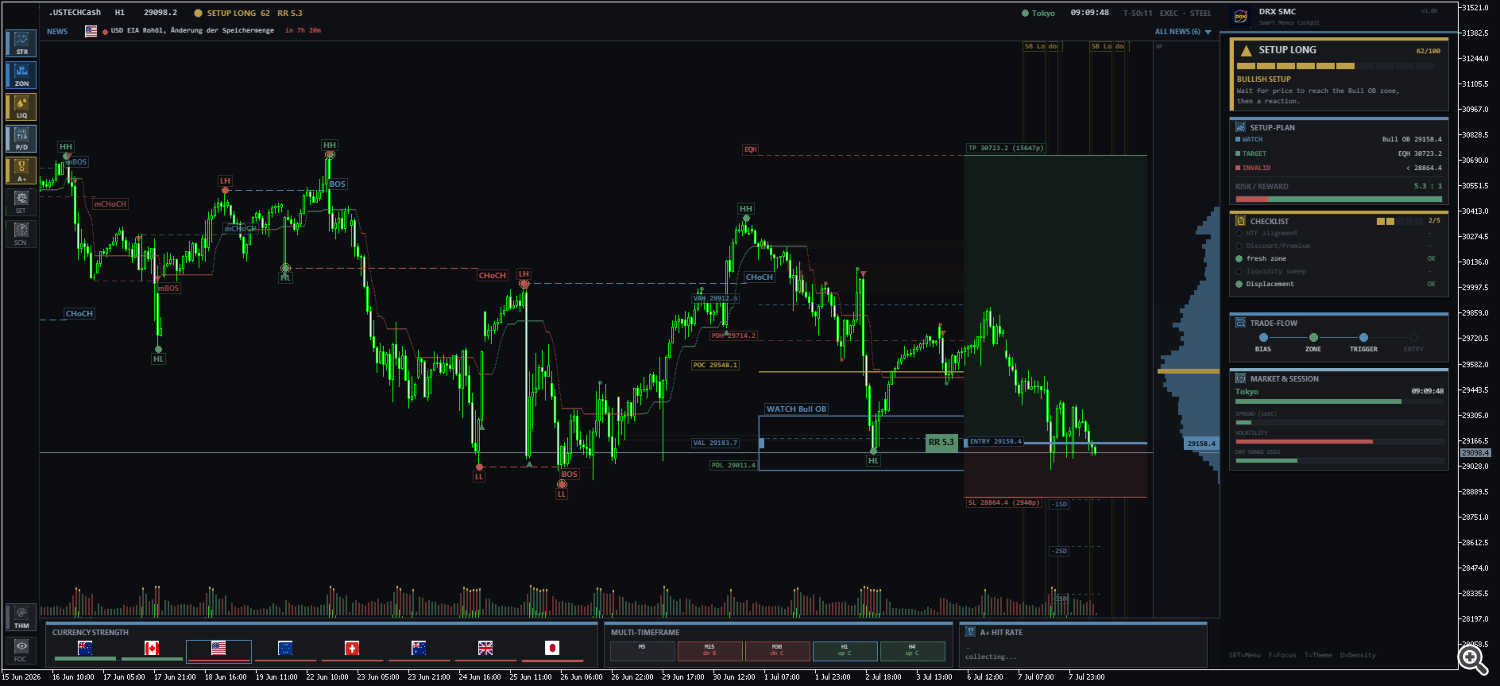
Task: Click the RR 5.3 badge on chart
Action: click(941, 442)
